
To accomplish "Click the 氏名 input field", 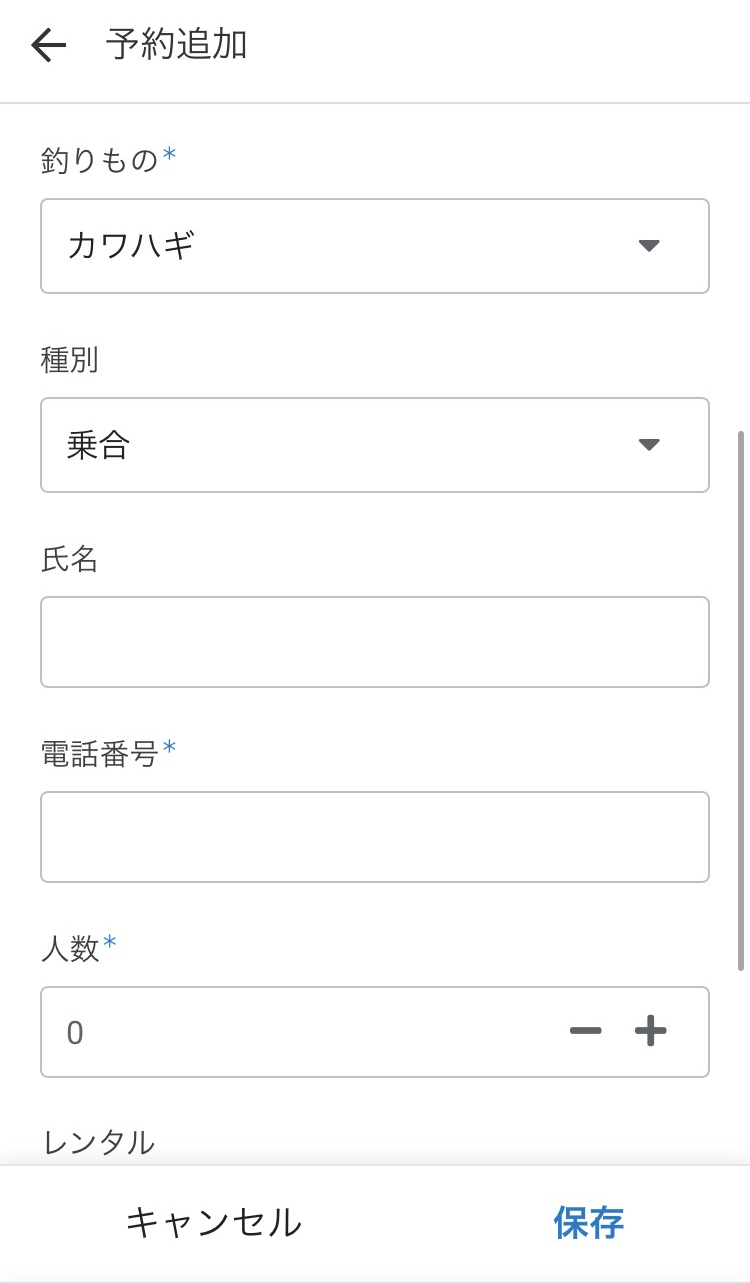I will (375, 641).
